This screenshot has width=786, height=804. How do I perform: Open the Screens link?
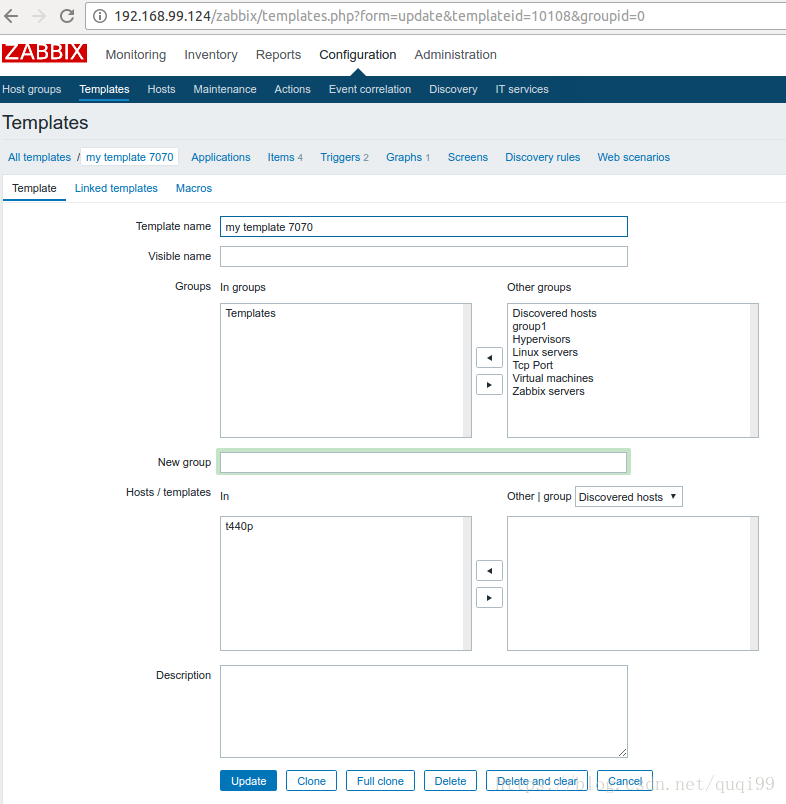click(468, 157)
